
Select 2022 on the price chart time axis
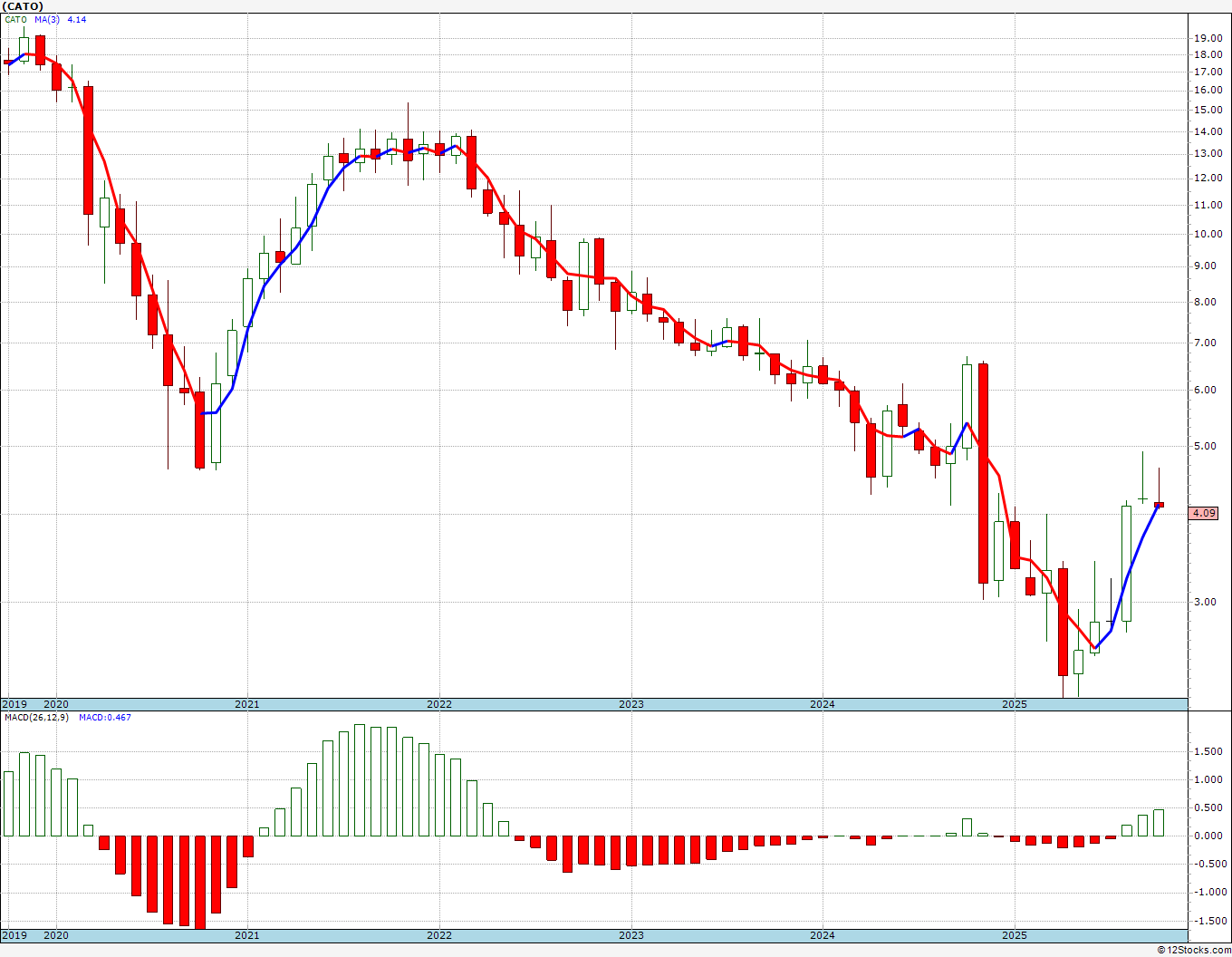439,704
